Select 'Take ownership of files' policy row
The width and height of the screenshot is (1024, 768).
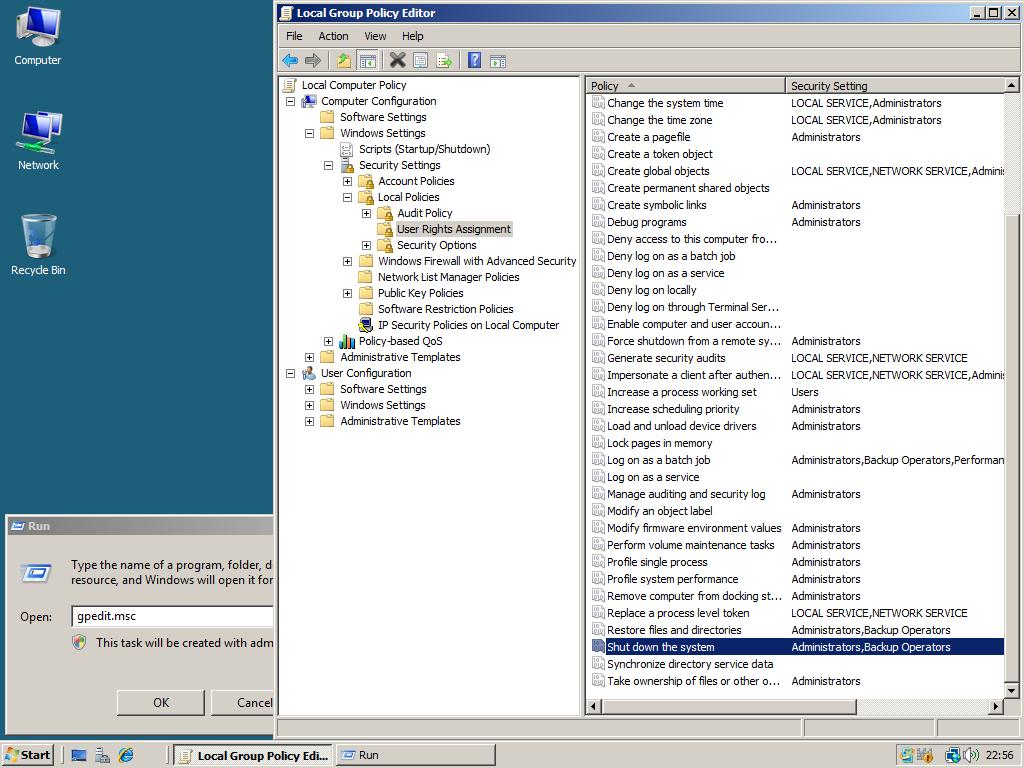pyautogui.click(x=797, y=680)
